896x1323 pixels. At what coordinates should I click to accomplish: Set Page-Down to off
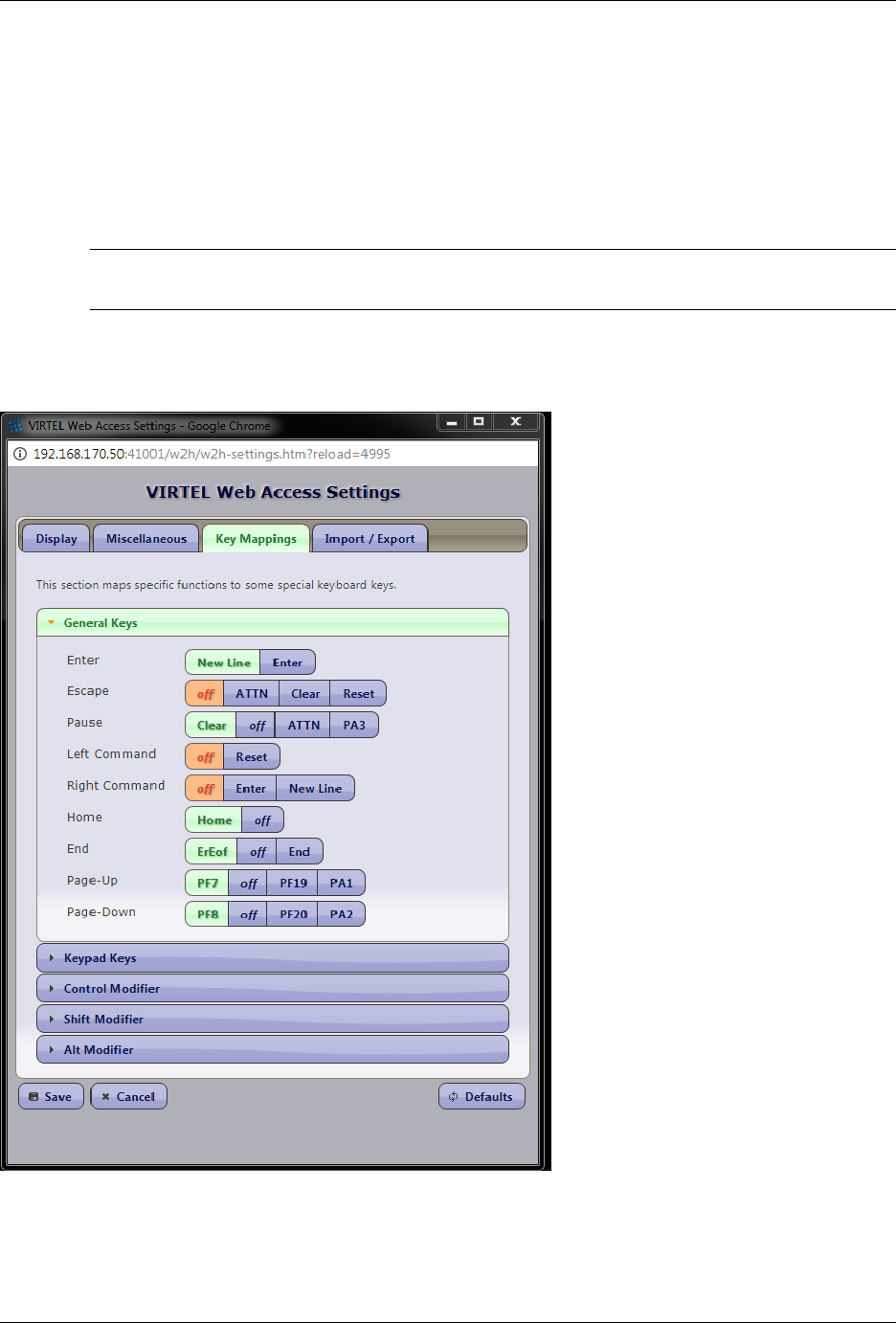(x=249, y=914)
